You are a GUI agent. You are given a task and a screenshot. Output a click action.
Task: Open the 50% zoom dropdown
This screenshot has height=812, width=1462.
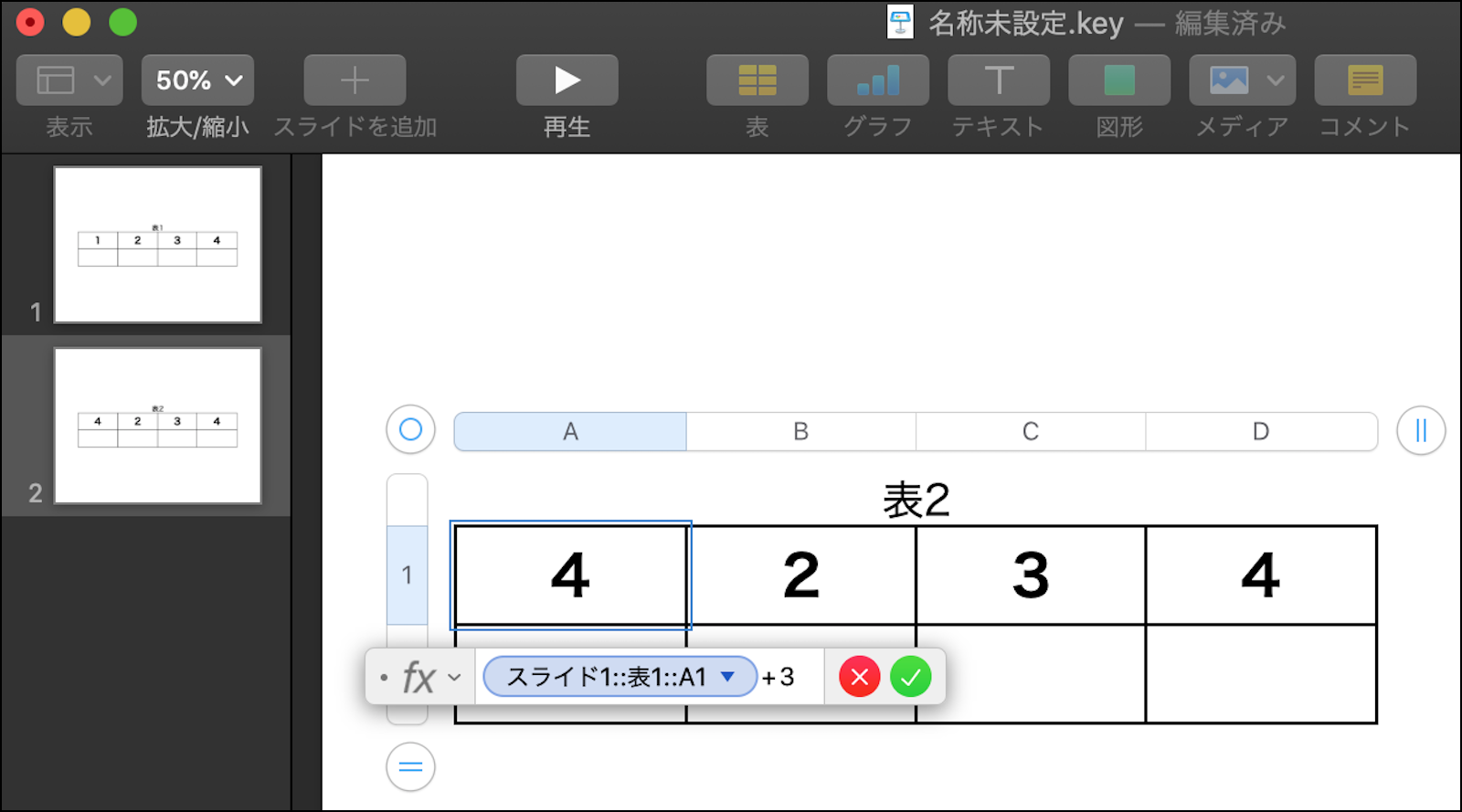coord(197,80)
